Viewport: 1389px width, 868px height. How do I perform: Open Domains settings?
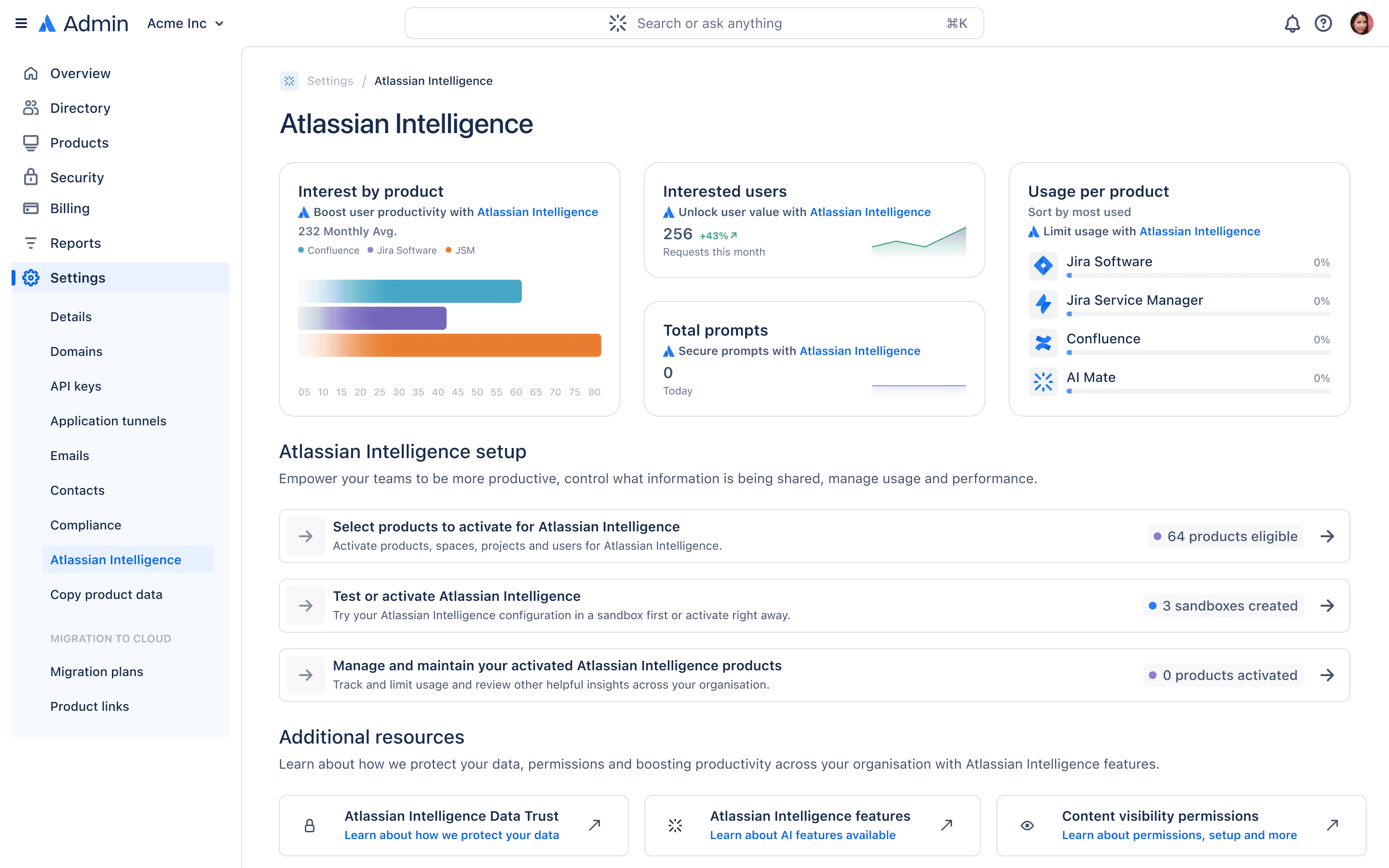pyautogui.click(x=76, y=352)
